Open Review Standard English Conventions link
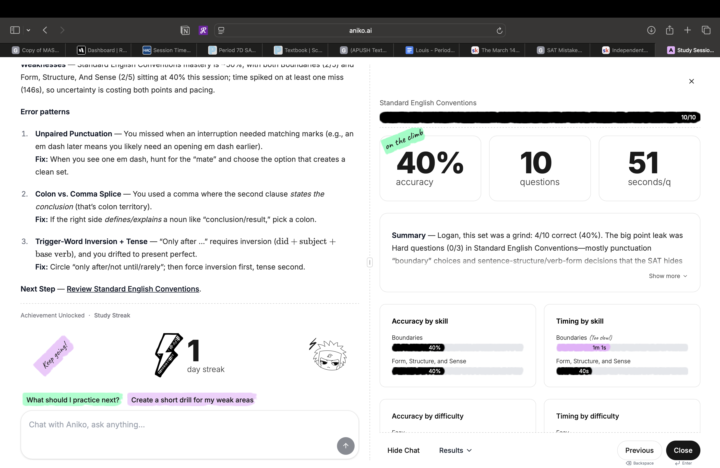This screenshot has height=468, width=720. (132, 289)
